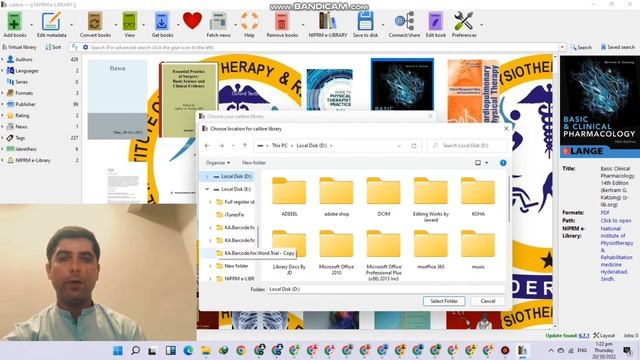Click the Cancel button in the dialog
The image size is (640, 360).
coord(487,301)
